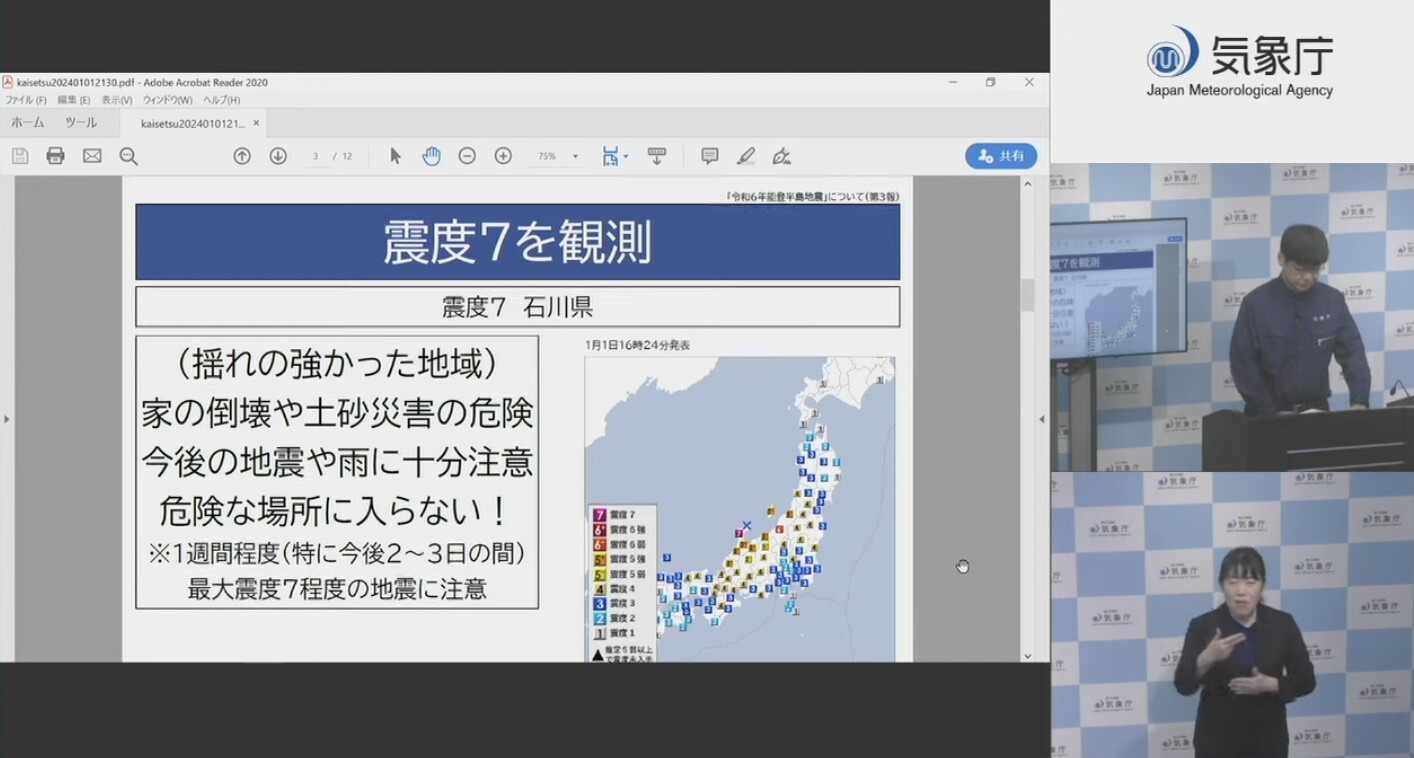1414x758 pixels.
Task: Click the Print icon in the toolbar
Action: (55, 156)
